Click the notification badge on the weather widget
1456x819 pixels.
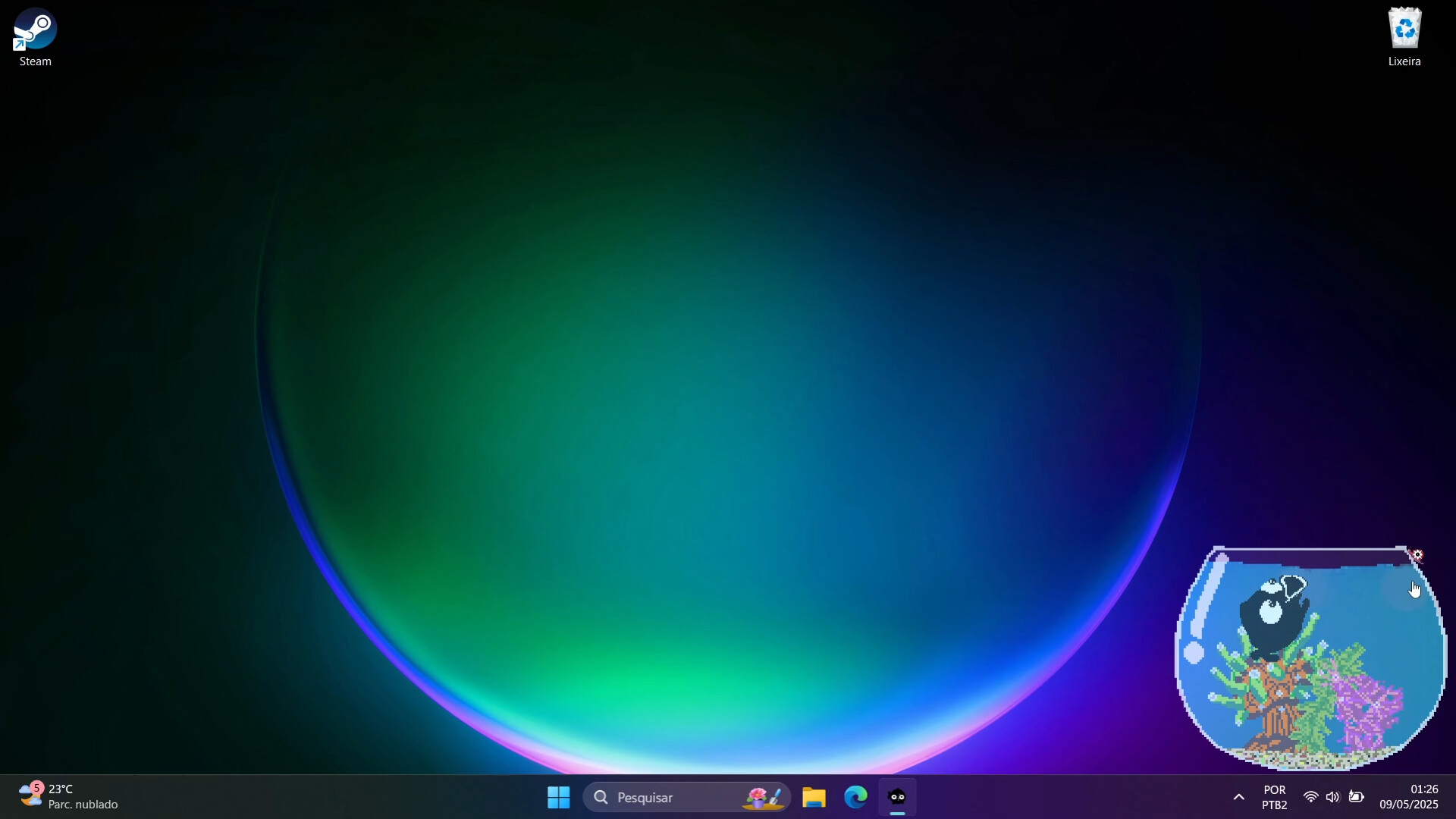point(35,789)
